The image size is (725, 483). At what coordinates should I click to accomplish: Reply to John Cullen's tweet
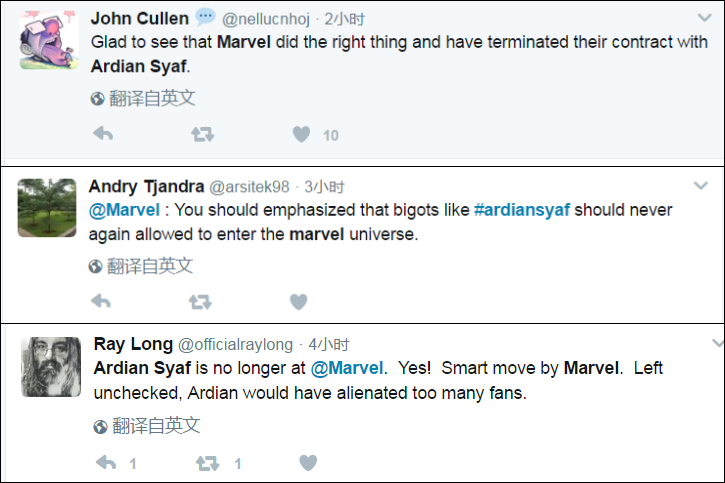(x=102, y=134)
